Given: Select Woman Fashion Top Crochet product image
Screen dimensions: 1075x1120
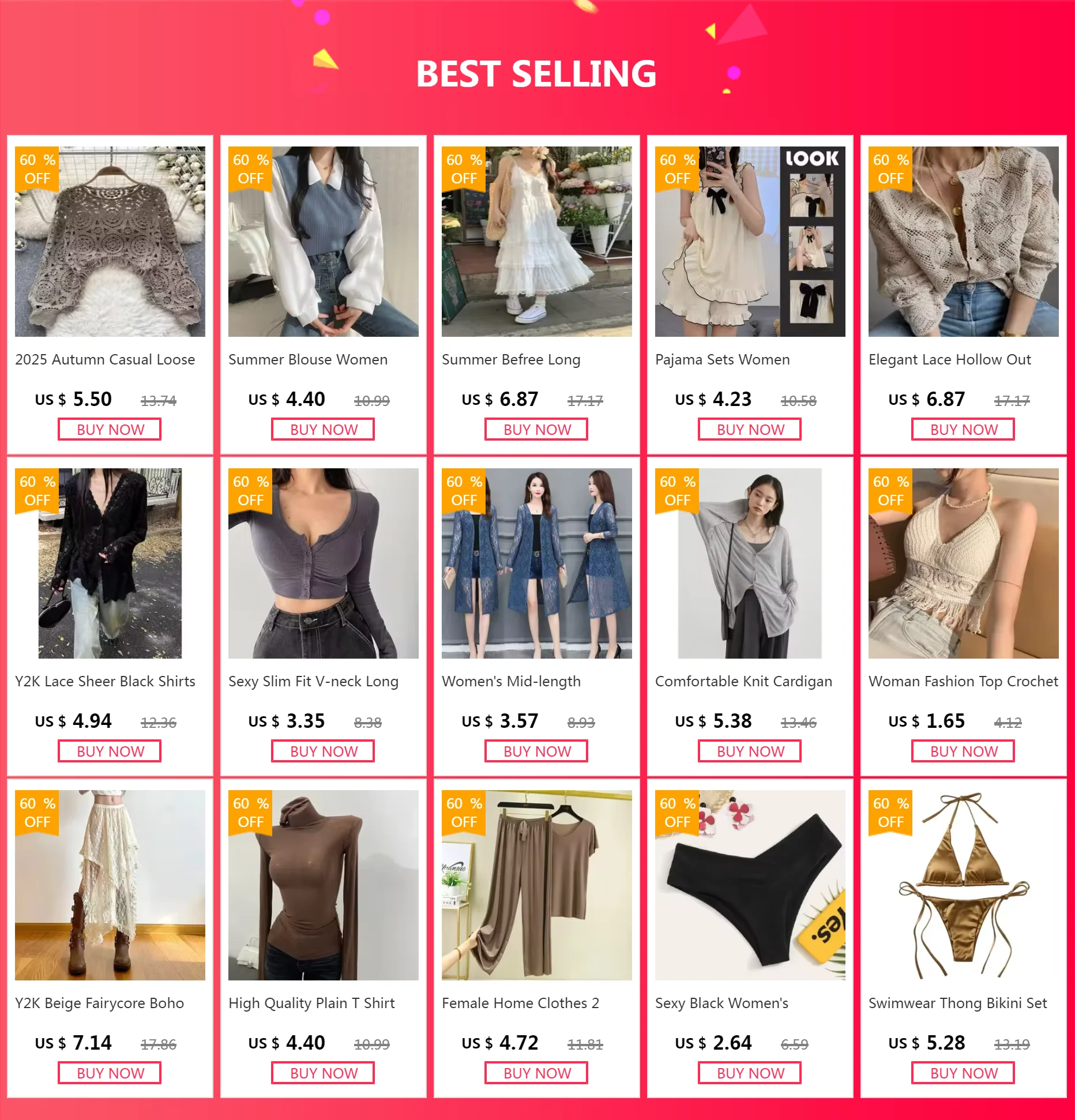Looking at the screenshot, I should tap(964, 563).
